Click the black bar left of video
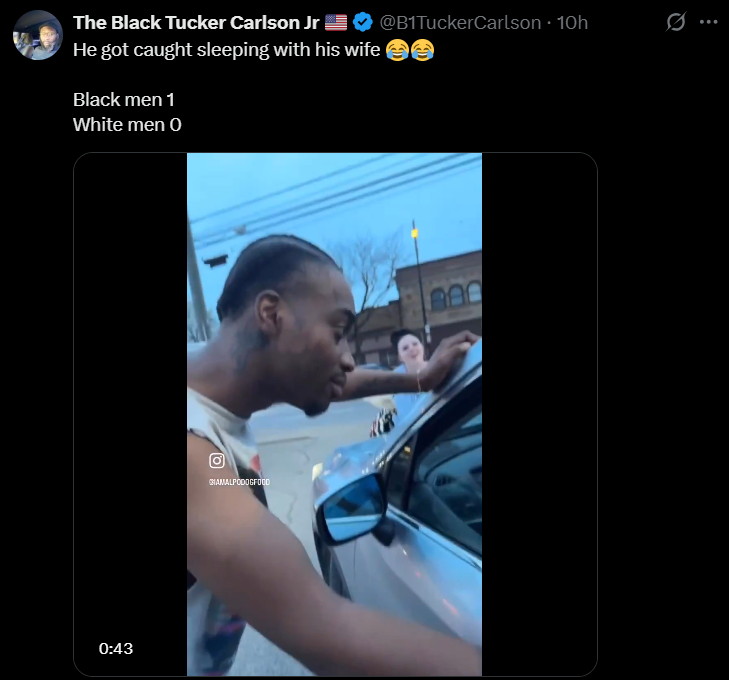The height and width of the screenshot is (680, 729). coord(131,414)
